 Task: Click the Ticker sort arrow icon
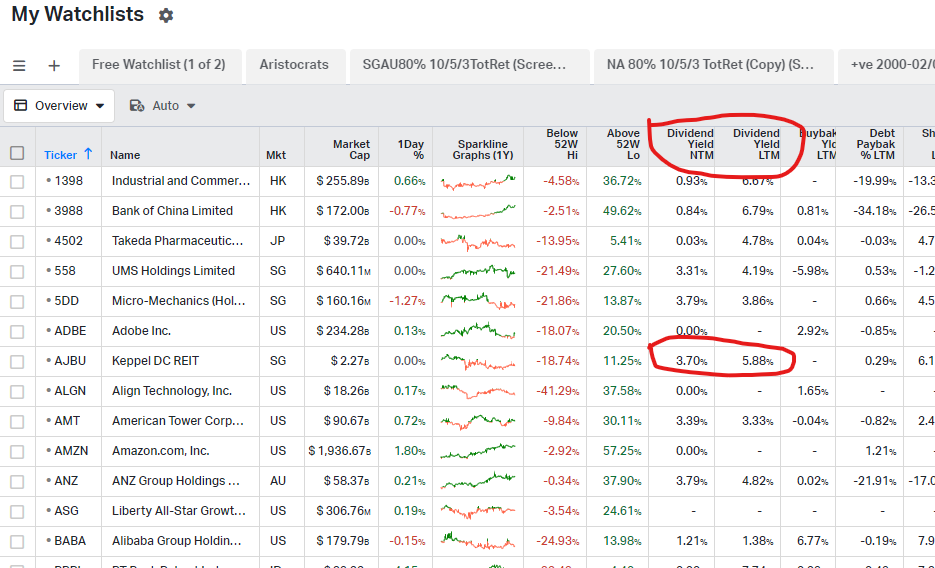pos(88,154)
